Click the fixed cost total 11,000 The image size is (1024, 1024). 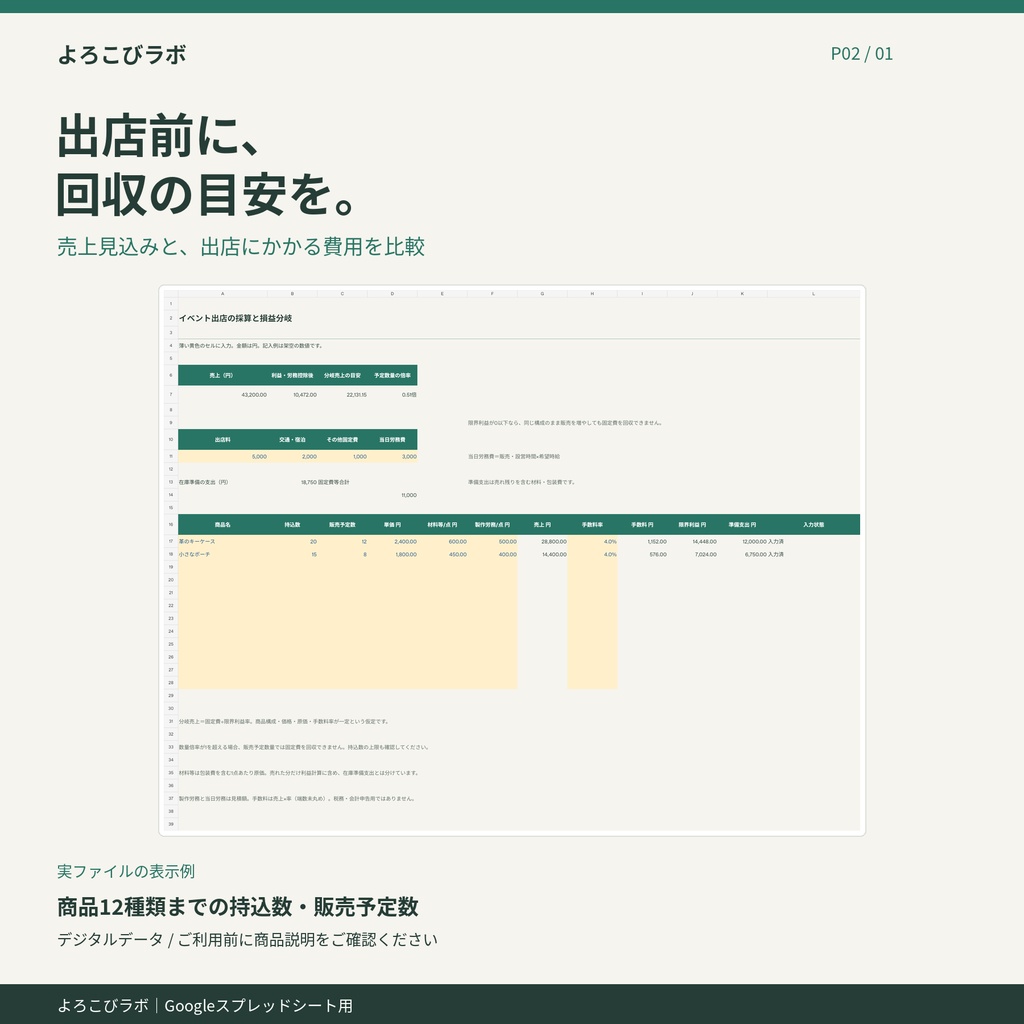tap(409, 495)
